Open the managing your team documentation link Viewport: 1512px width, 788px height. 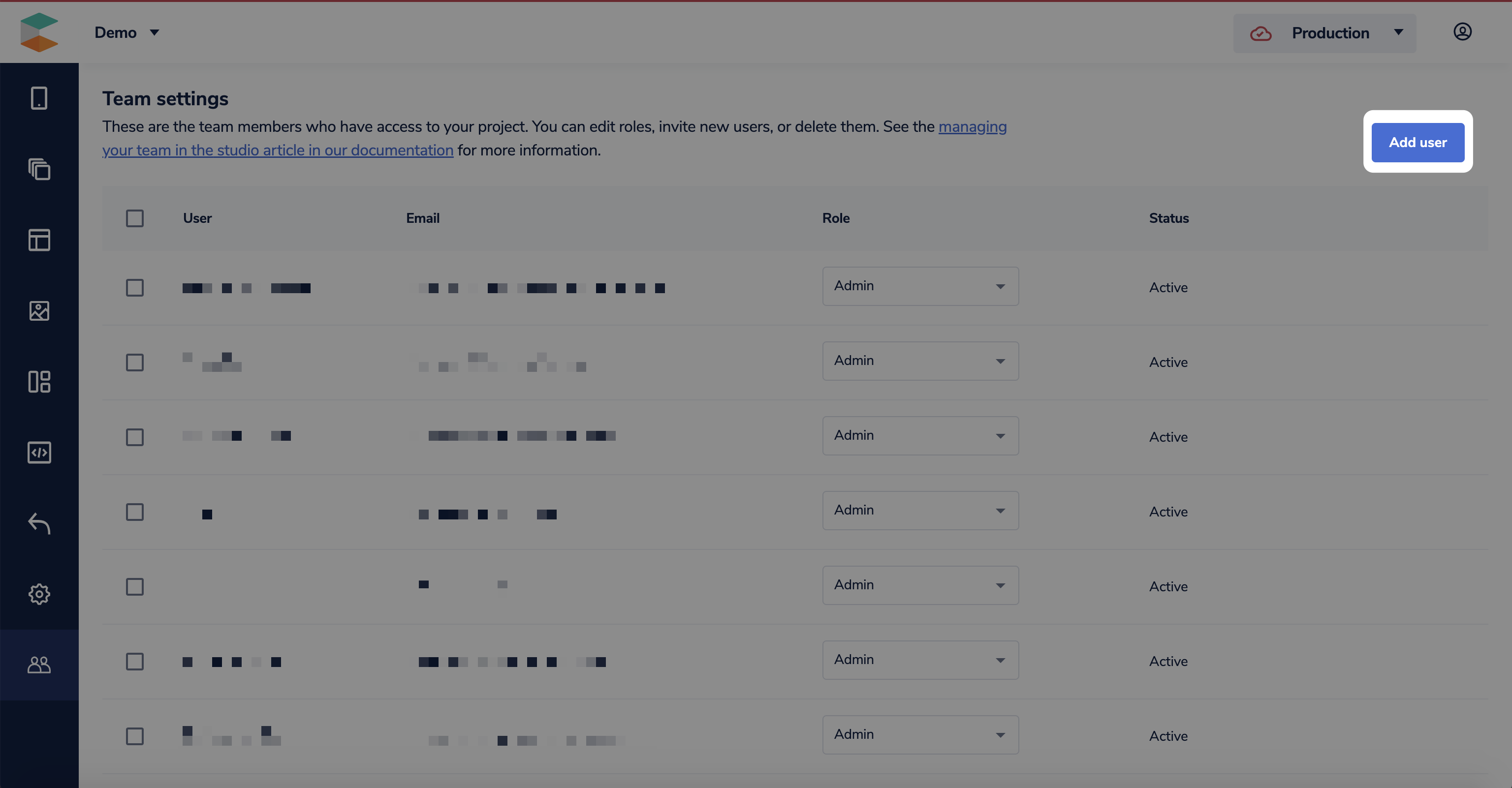tap(277, 150)
